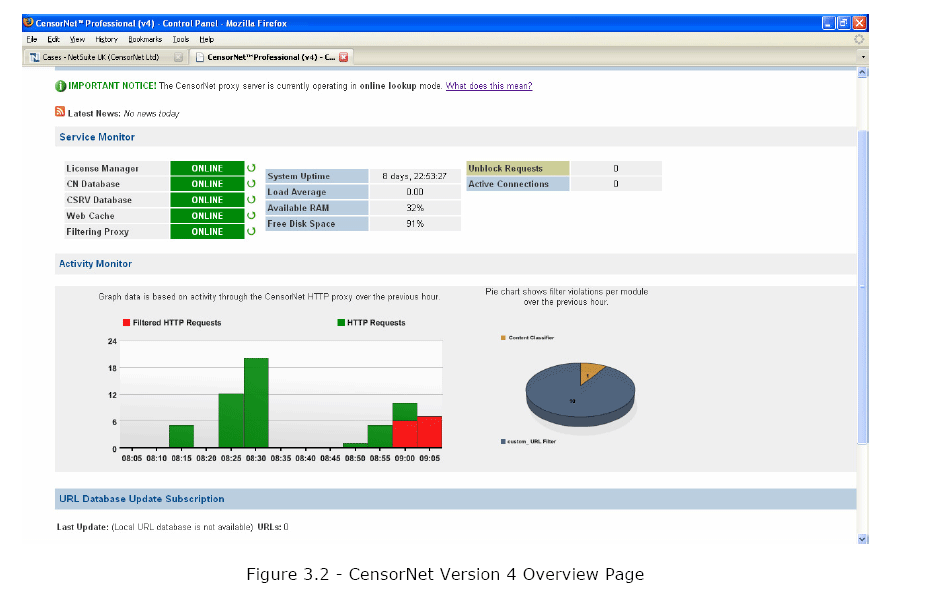Click the green bar at 08:15

tap(182, 436)
